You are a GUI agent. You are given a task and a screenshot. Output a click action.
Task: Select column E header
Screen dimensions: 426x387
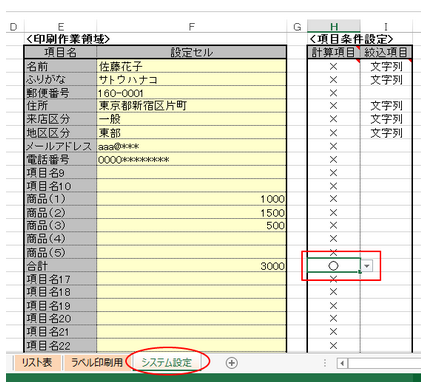61,27
